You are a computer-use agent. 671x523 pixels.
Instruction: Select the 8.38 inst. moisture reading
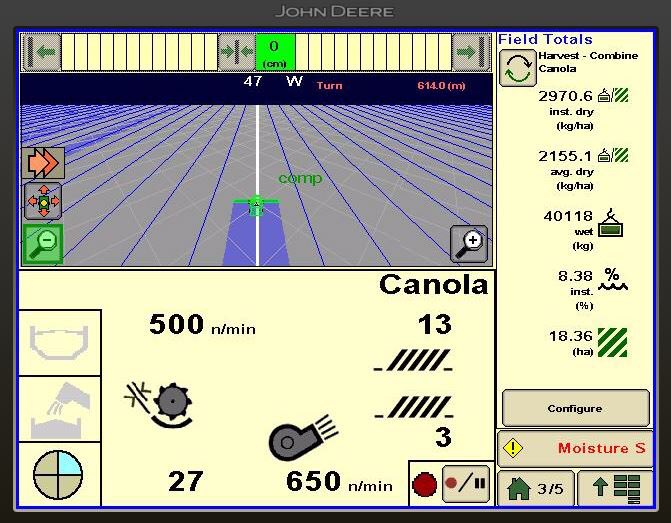pos(576,276)
